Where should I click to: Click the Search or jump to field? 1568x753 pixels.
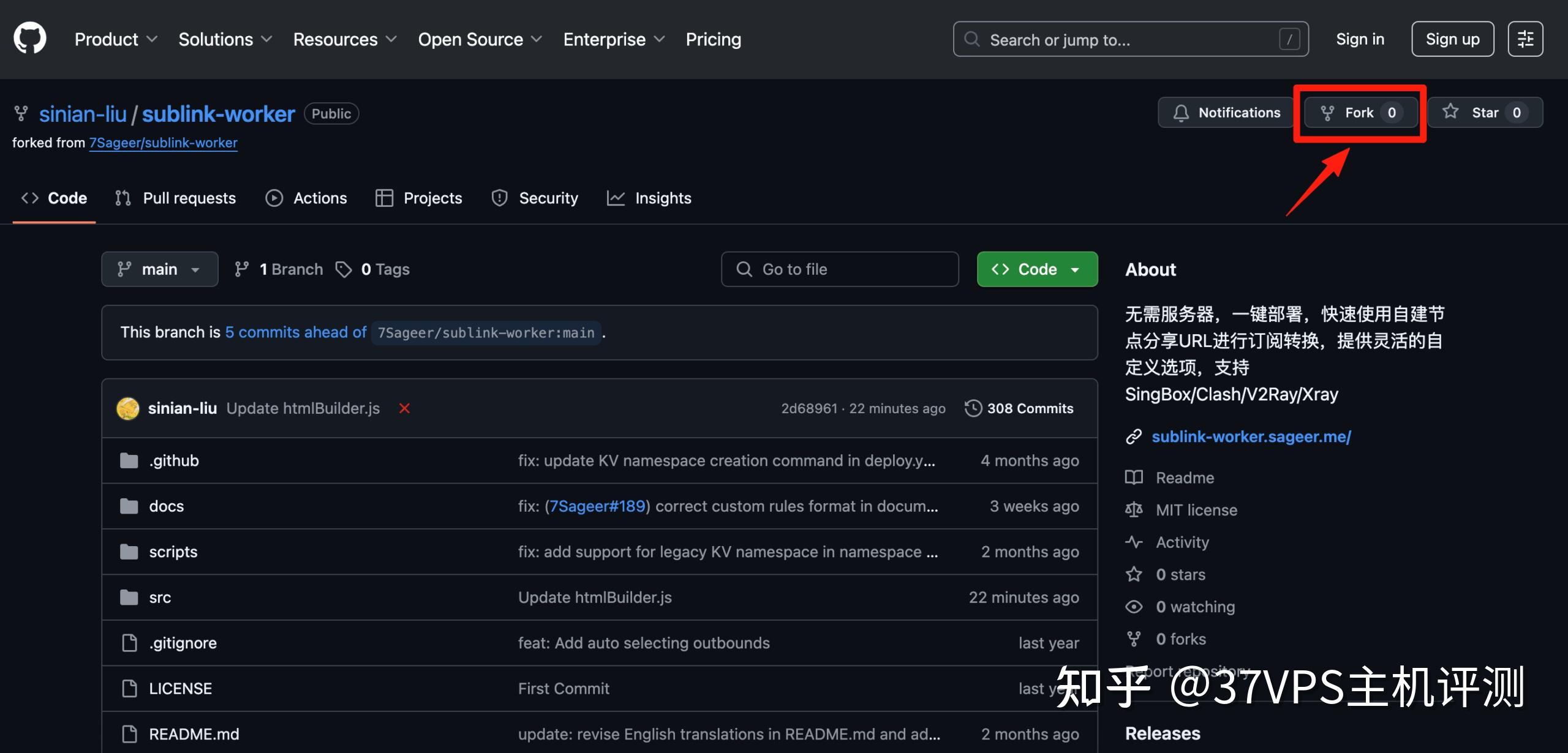pyautogui.click(x=1130, y=39)
